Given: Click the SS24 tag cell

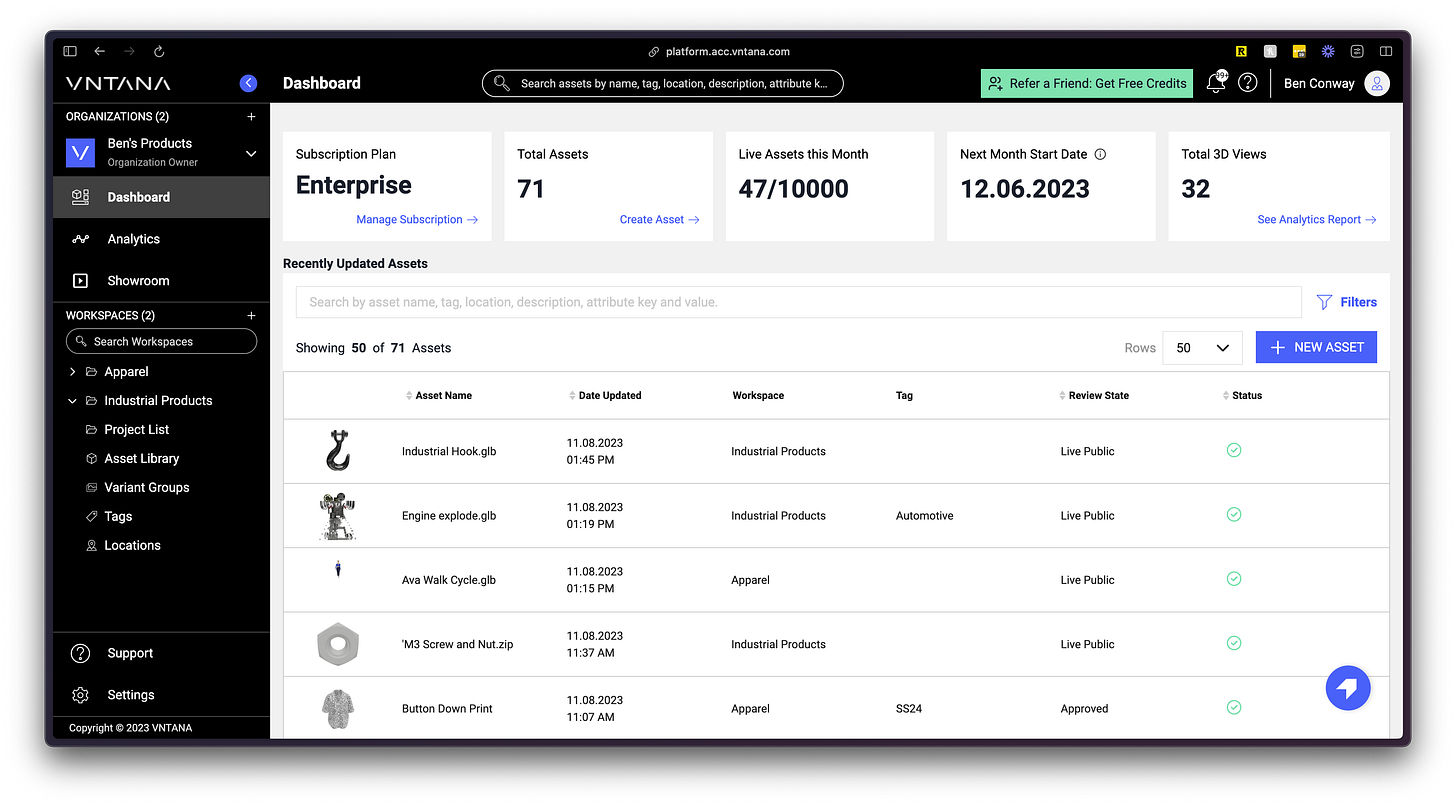Looking at the screenshot, I should point(909,709).
